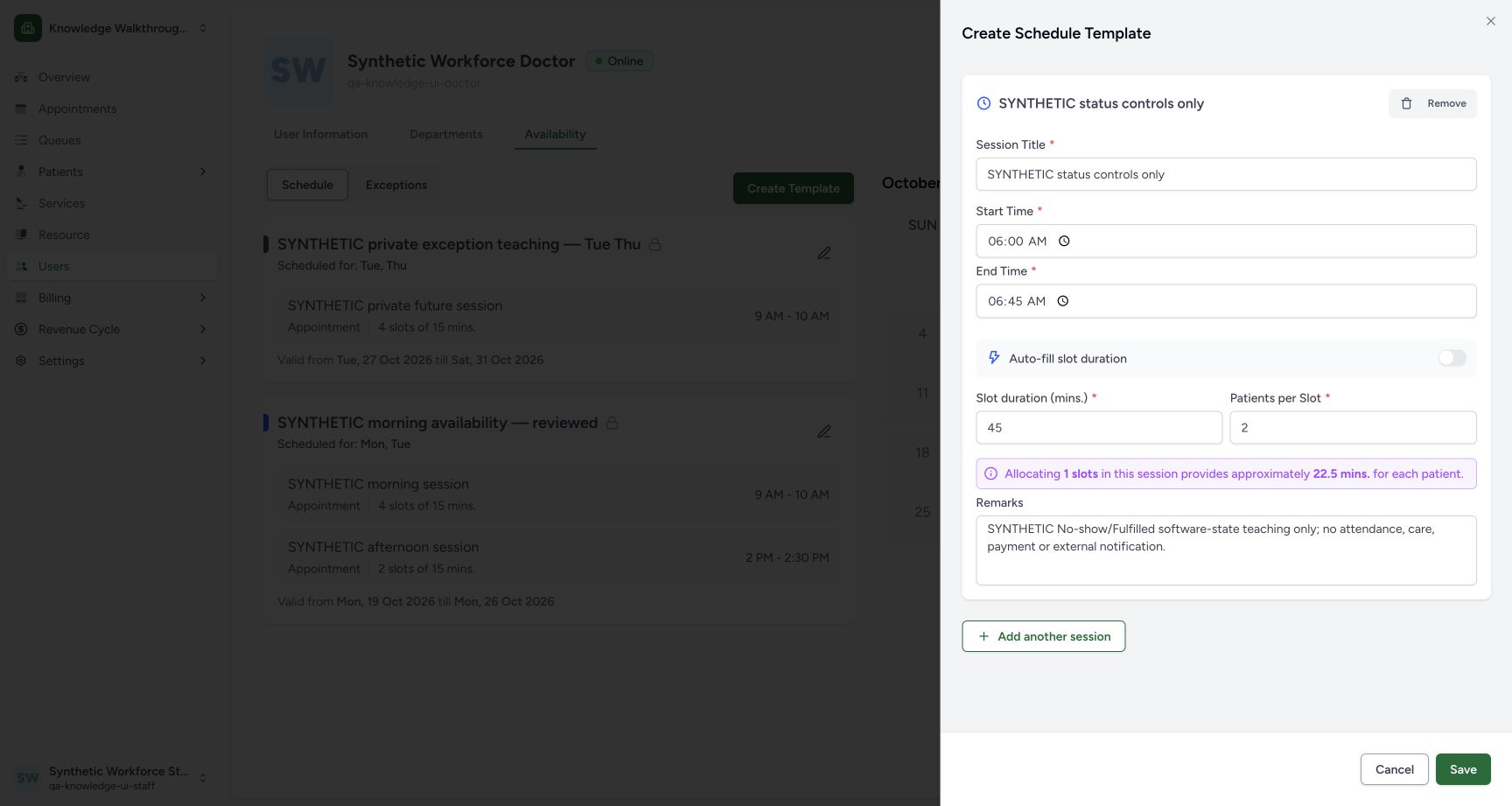
Task: Open the Knowledge Walkthrough organization switcher
Action: tap(112, 28)
